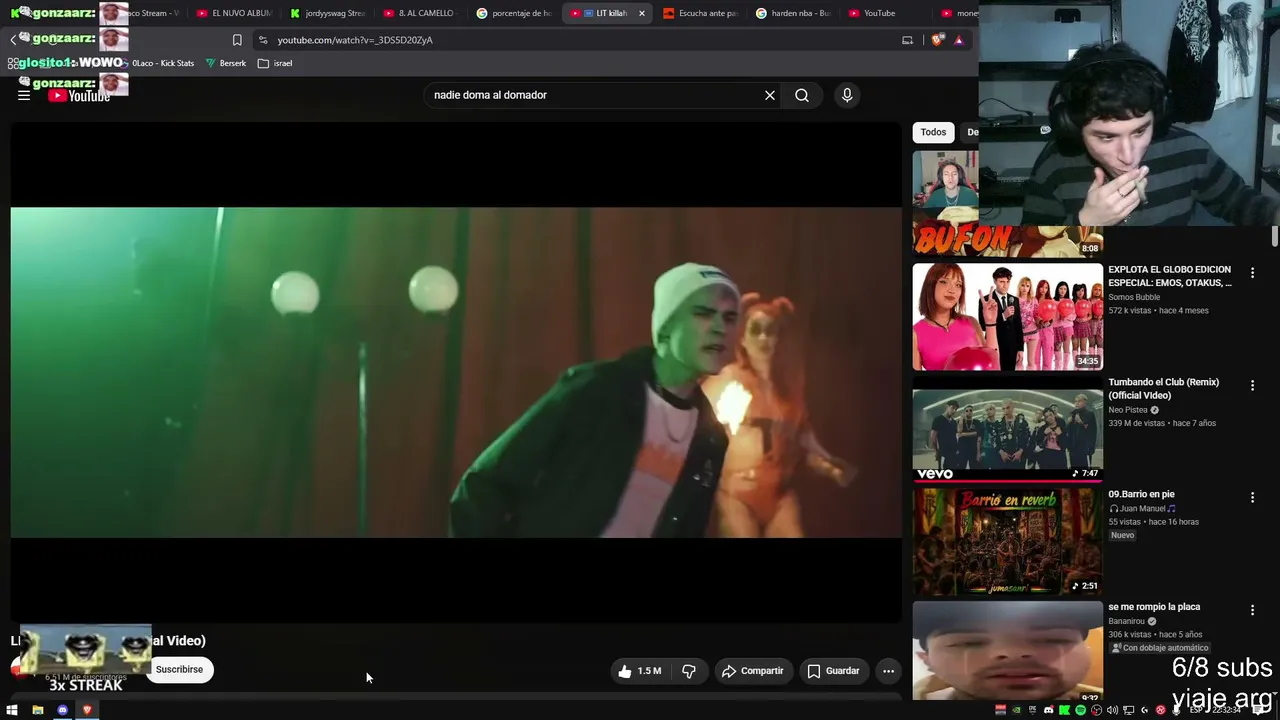1280x720 pixels.
Task: Open the 'Tumbando el Club (Remix)' thumbnail
Action: coord(1007,430)
